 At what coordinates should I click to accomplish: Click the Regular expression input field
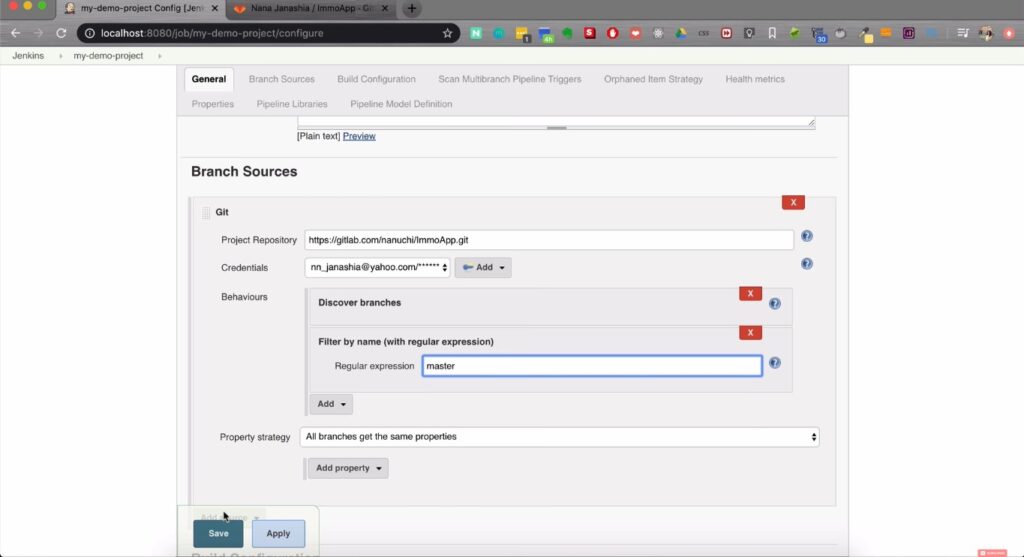click(591, 366)
